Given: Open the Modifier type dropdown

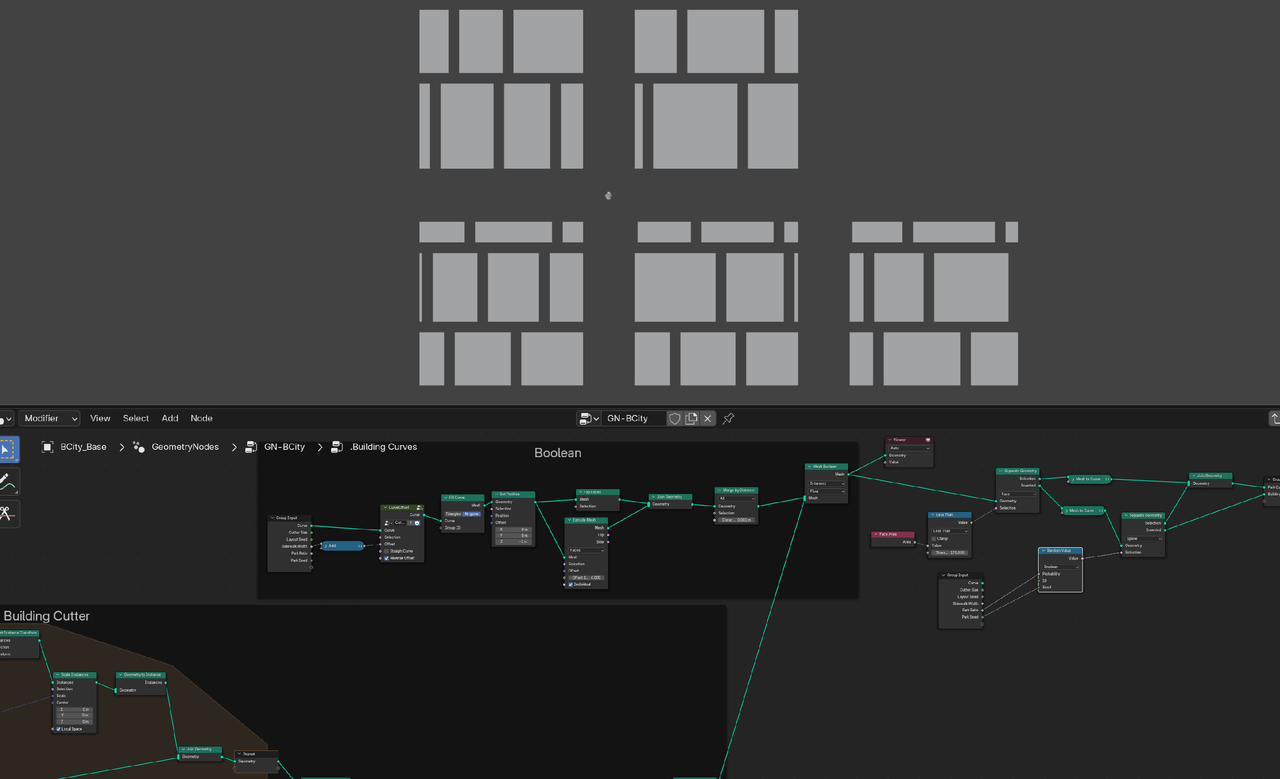Looking at the screenshot, I should [50, 418].
